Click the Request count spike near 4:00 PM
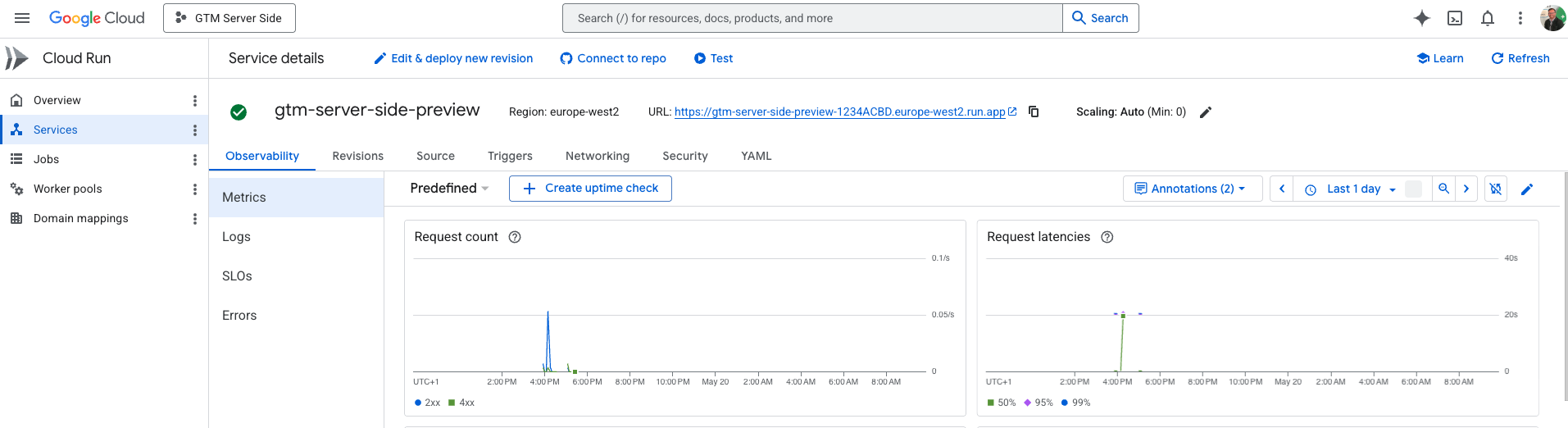This screenshot has height=428, width=1568. tap(548, 340)
